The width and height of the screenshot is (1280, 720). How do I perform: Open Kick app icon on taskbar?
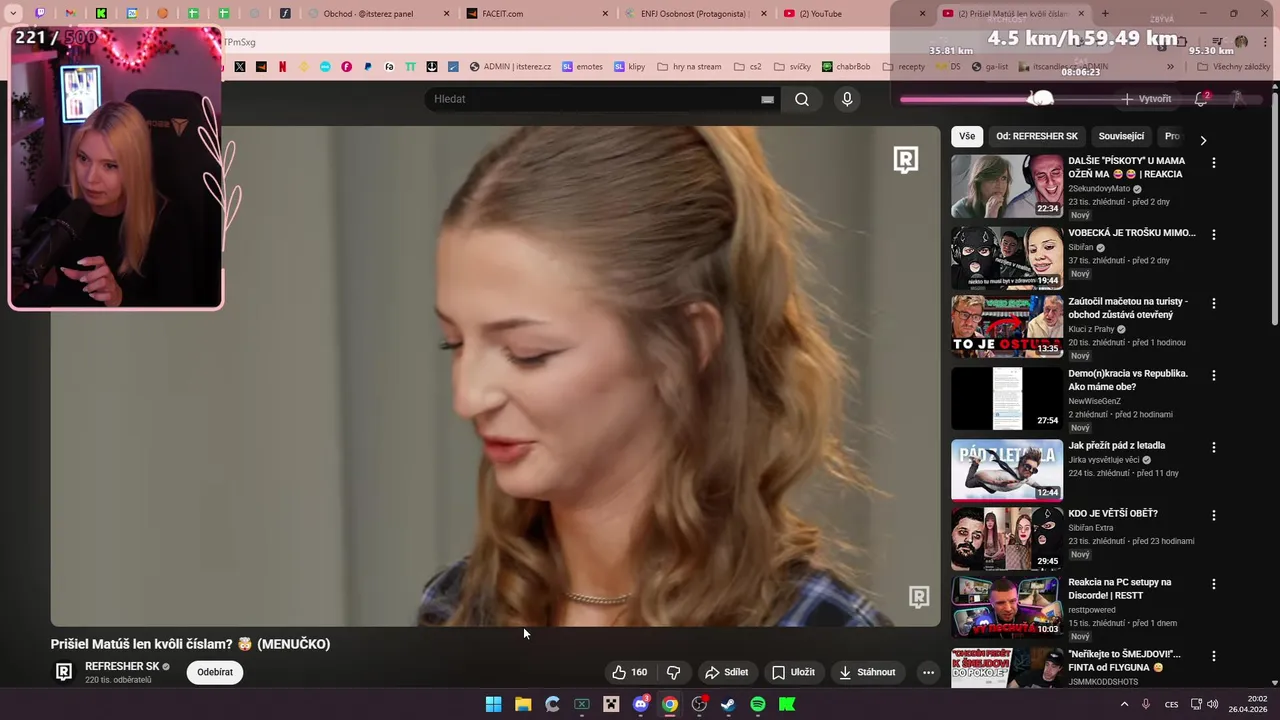(787, 704)
